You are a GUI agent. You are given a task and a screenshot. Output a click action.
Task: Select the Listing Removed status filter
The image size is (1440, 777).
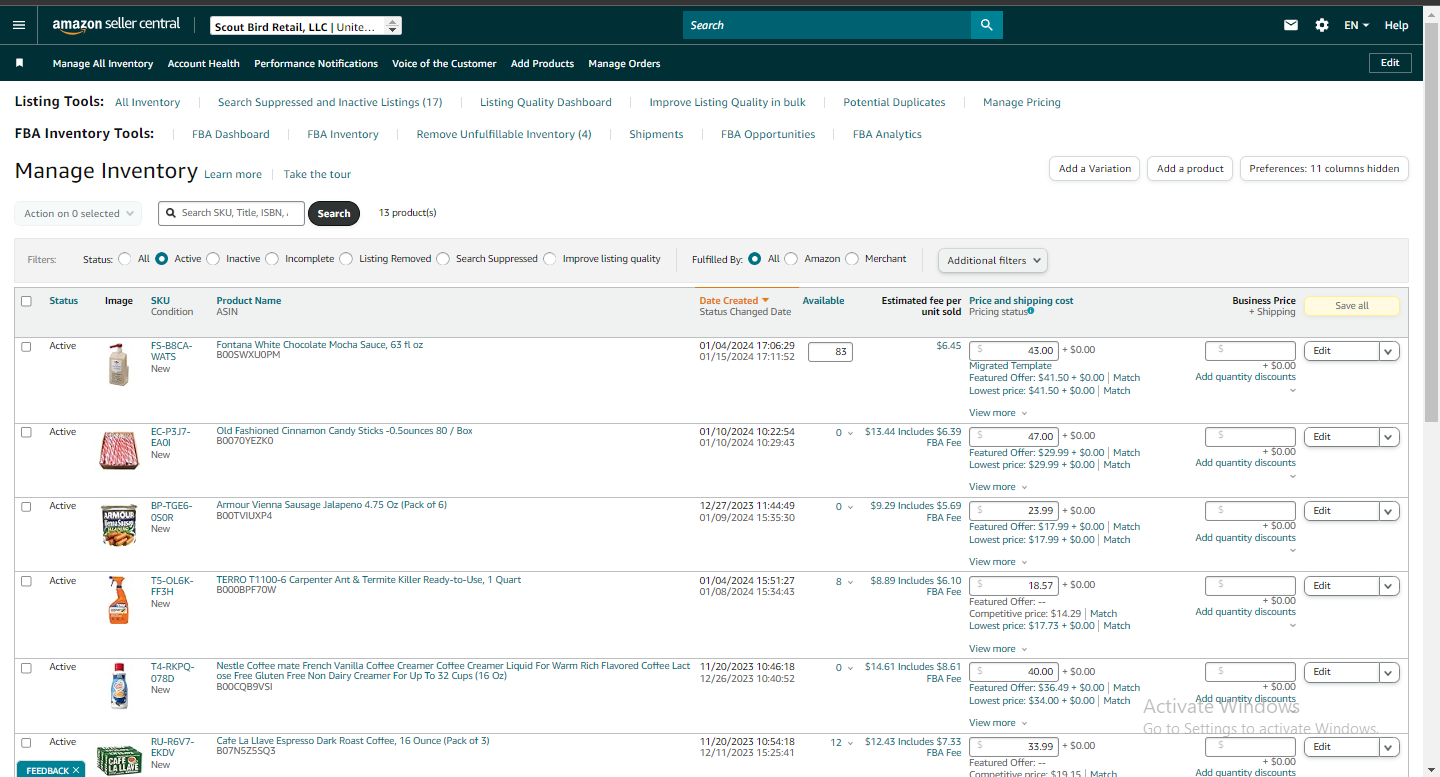[x=346, y=259]
